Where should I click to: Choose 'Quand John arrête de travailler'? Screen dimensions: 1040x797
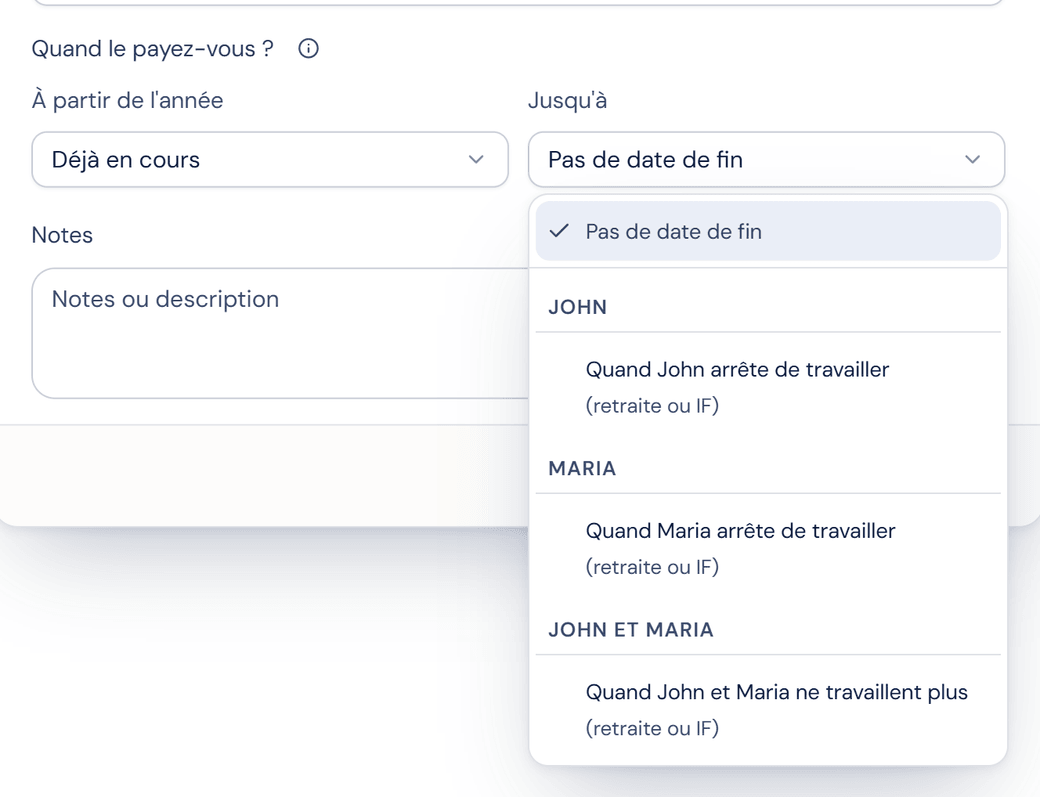pyautogui.click(x=768, y=387)
